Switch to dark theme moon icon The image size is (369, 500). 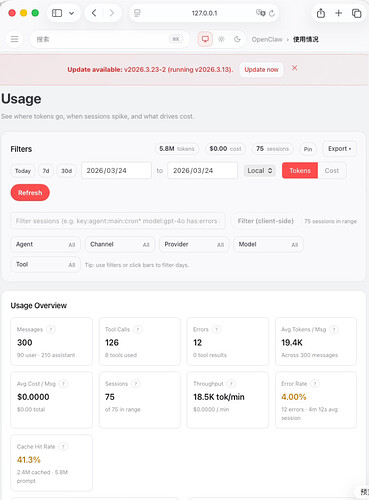click(237, 39)
